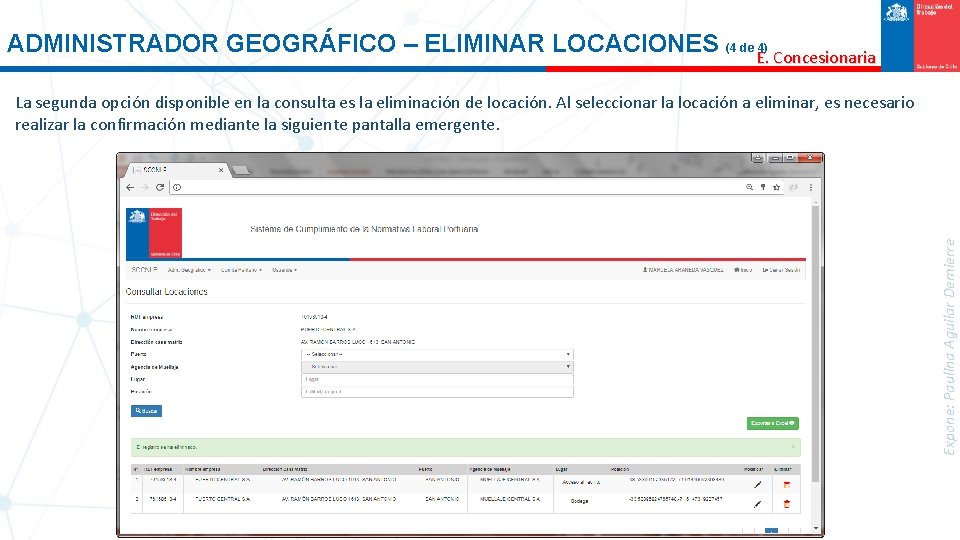Click the blue pagination button under the table
The height and width of the screenshot is (540, 960).
click(771, 531)
